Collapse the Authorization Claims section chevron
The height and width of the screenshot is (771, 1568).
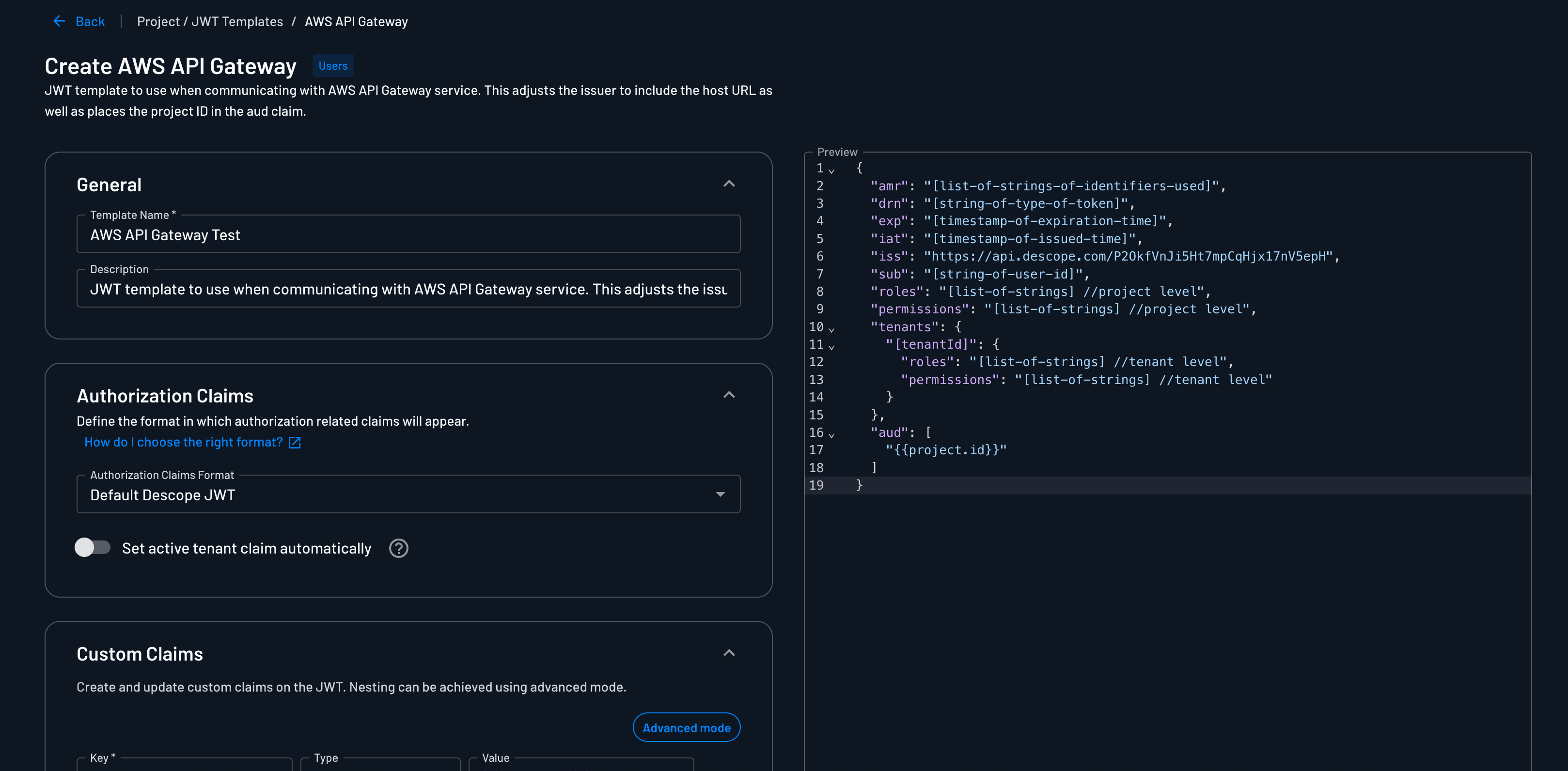pyautogui.click(x=729, y=394)
